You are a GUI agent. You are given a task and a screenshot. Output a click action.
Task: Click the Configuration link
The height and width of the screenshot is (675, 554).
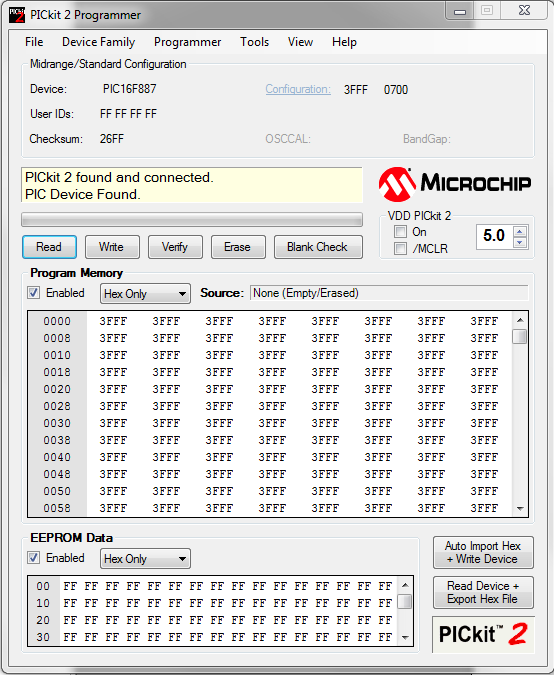coord(298,89)
